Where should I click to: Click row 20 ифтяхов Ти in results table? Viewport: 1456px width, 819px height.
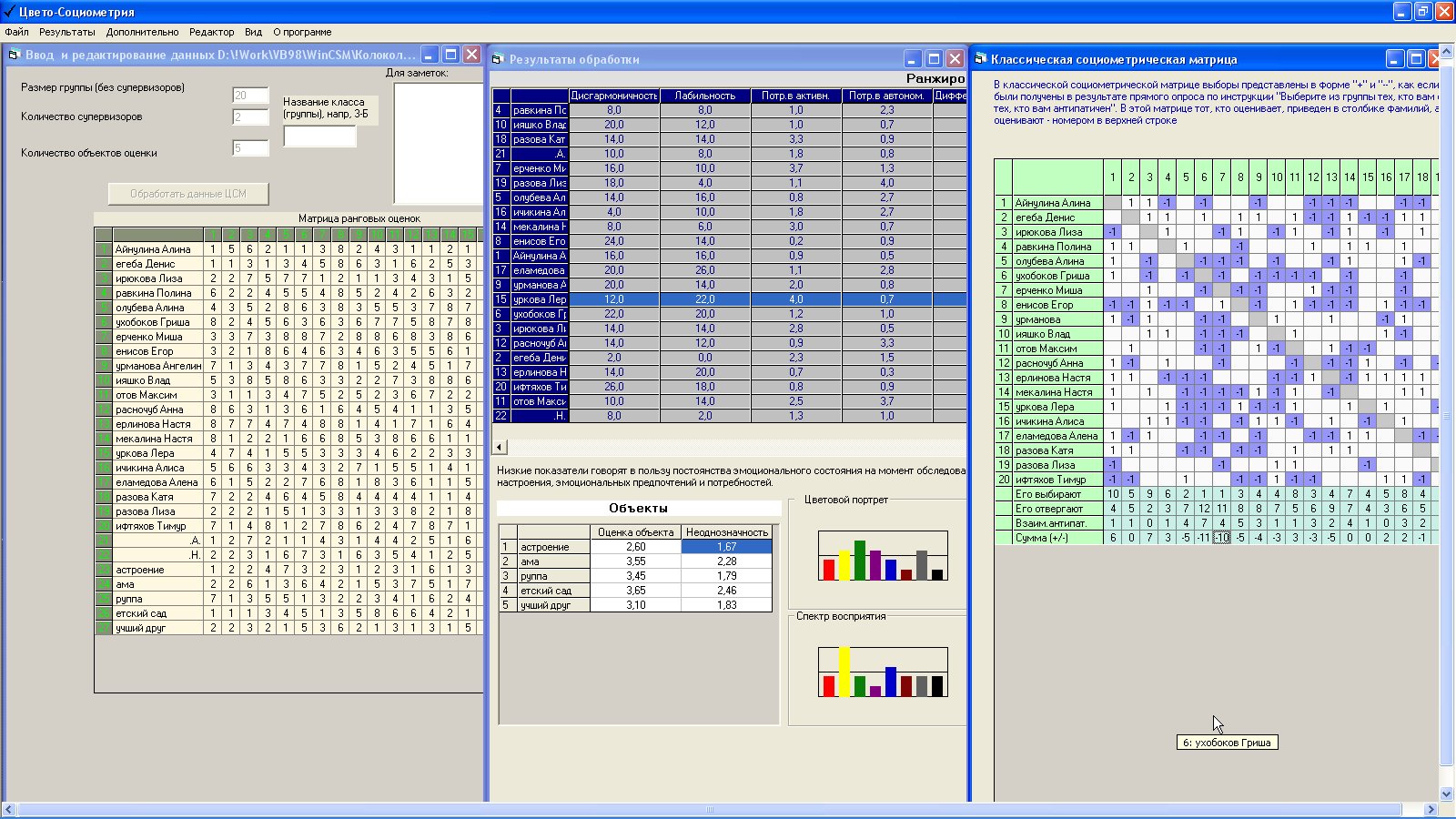click(729, 387)
